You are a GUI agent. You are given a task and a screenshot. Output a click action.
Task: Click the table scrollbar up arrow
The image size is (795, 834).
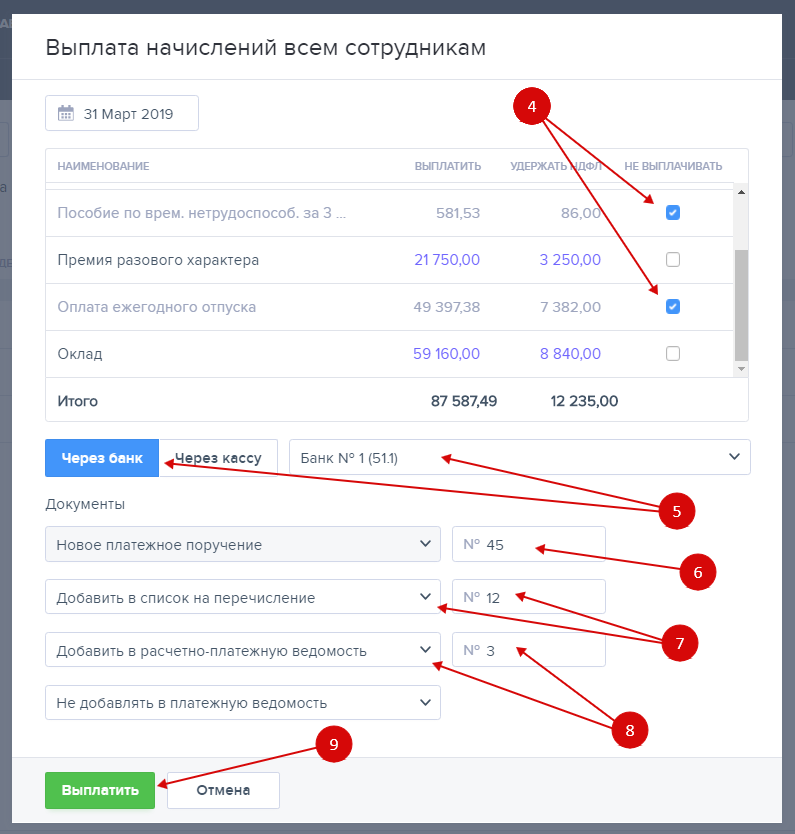click(x=741, y=192)
